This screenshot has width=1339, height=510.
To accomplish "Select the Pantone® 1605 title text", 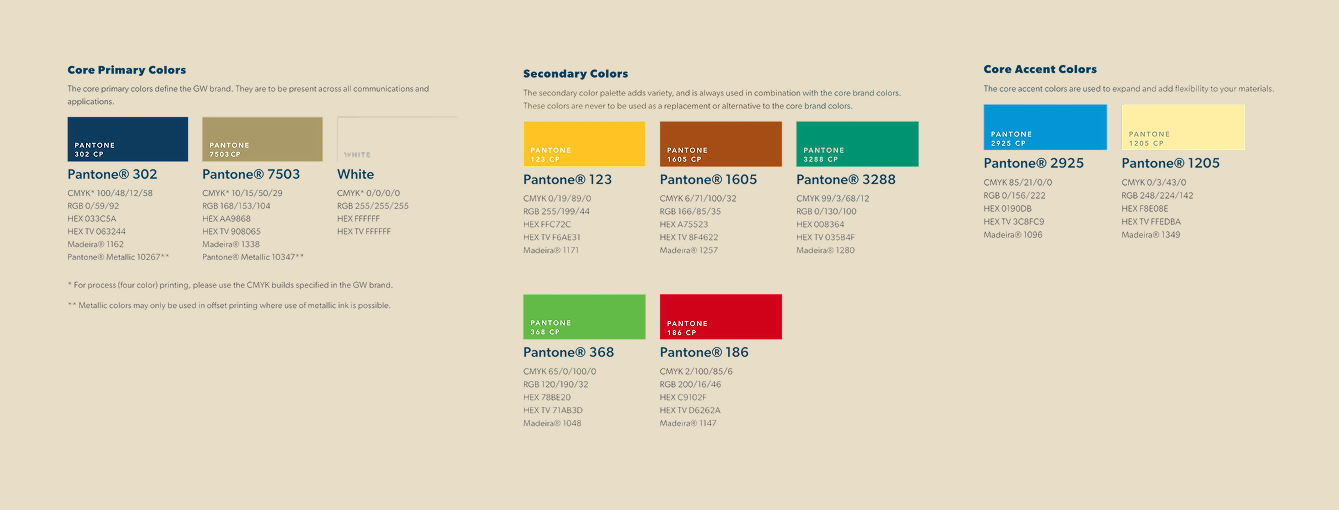I will [708, 180].
